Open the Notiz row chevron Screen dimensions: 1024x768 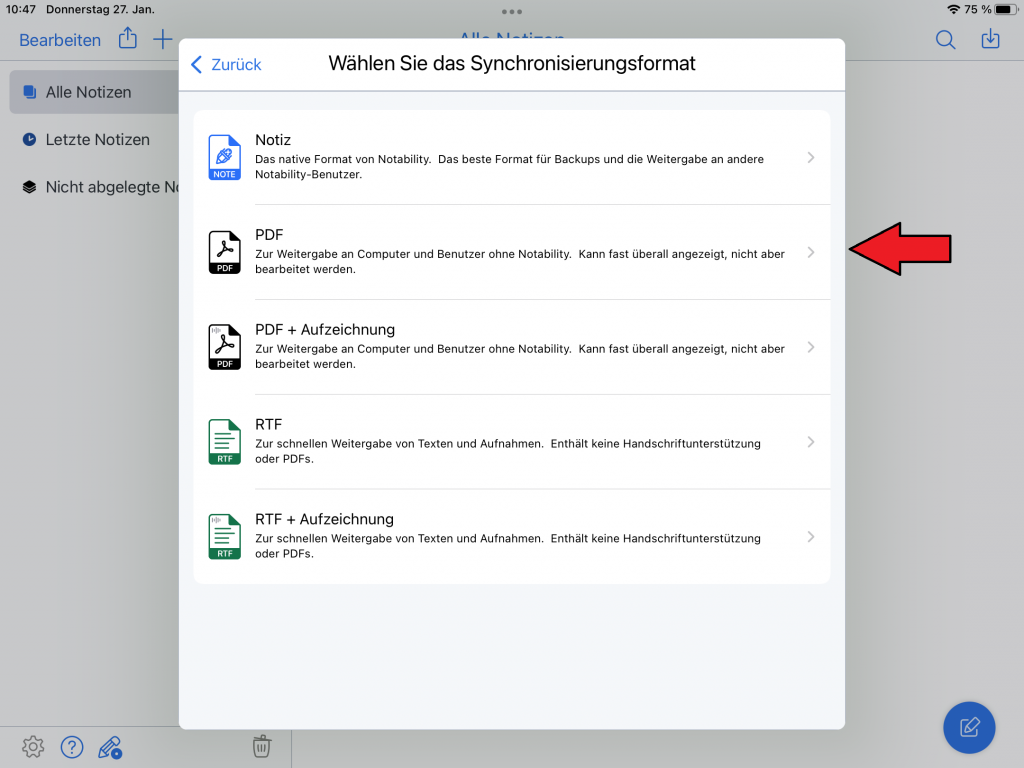[x=811, y=157]
